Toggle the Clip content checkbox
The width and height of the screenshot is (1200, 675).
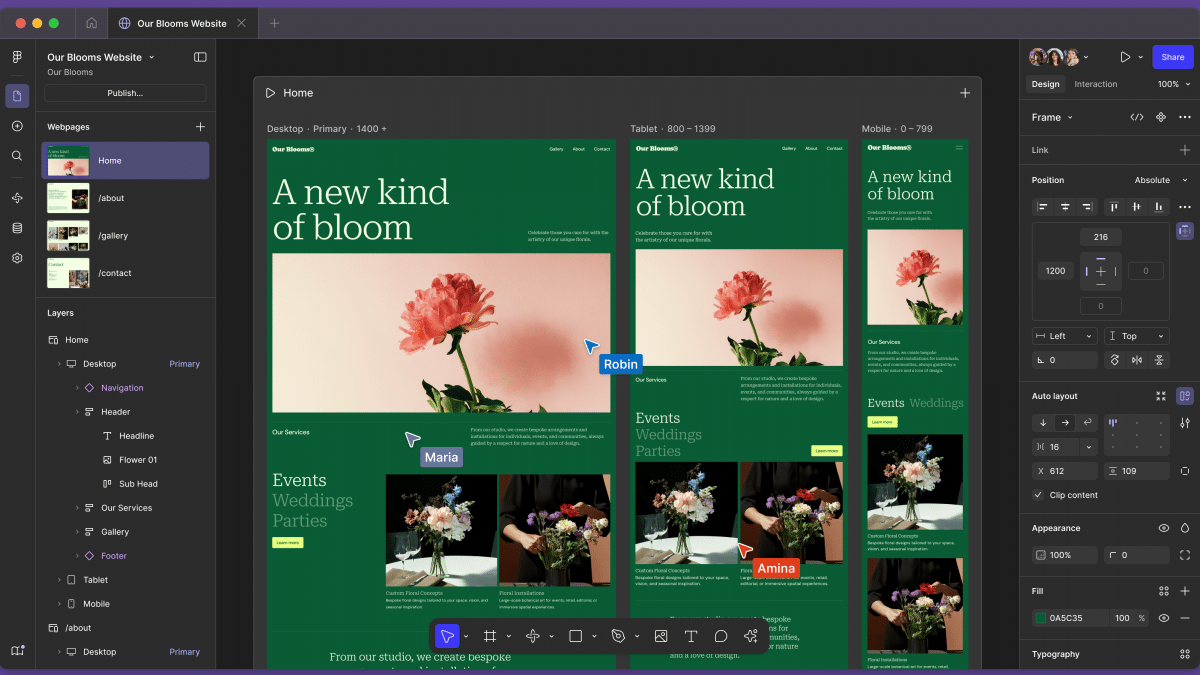point(1038,495)
